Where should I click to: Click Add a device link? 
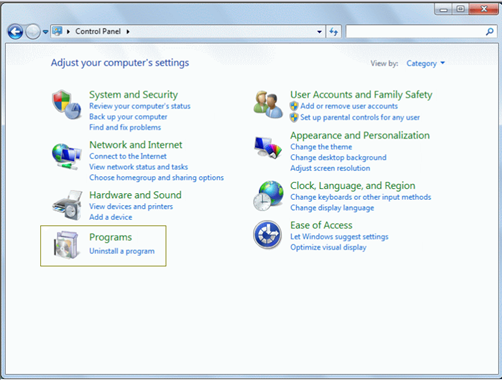110,217
